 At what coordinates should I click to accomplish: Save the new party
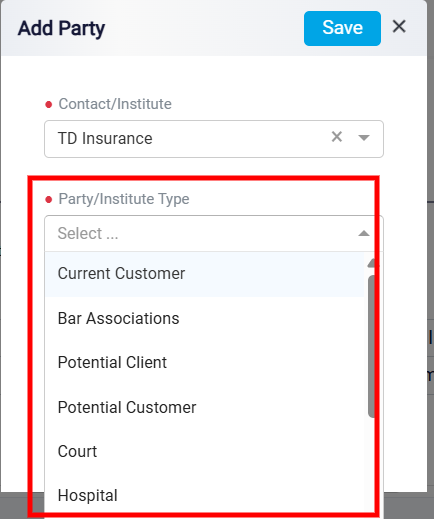coord(342,28)
